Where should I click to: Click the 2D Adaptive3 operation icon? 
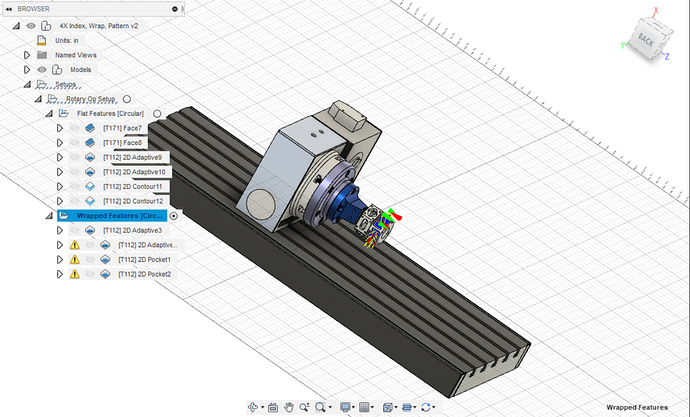point(90,230)
